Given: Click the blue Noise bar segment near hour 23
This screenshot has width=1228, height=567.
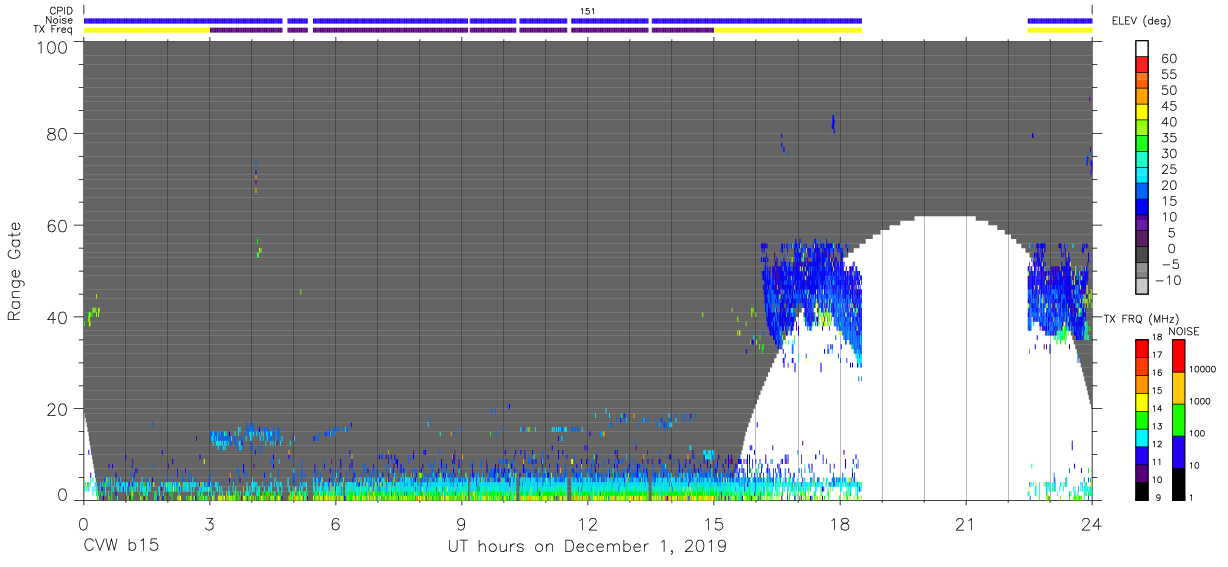Looking at the screenshot, I should [x=1060, y=20].
